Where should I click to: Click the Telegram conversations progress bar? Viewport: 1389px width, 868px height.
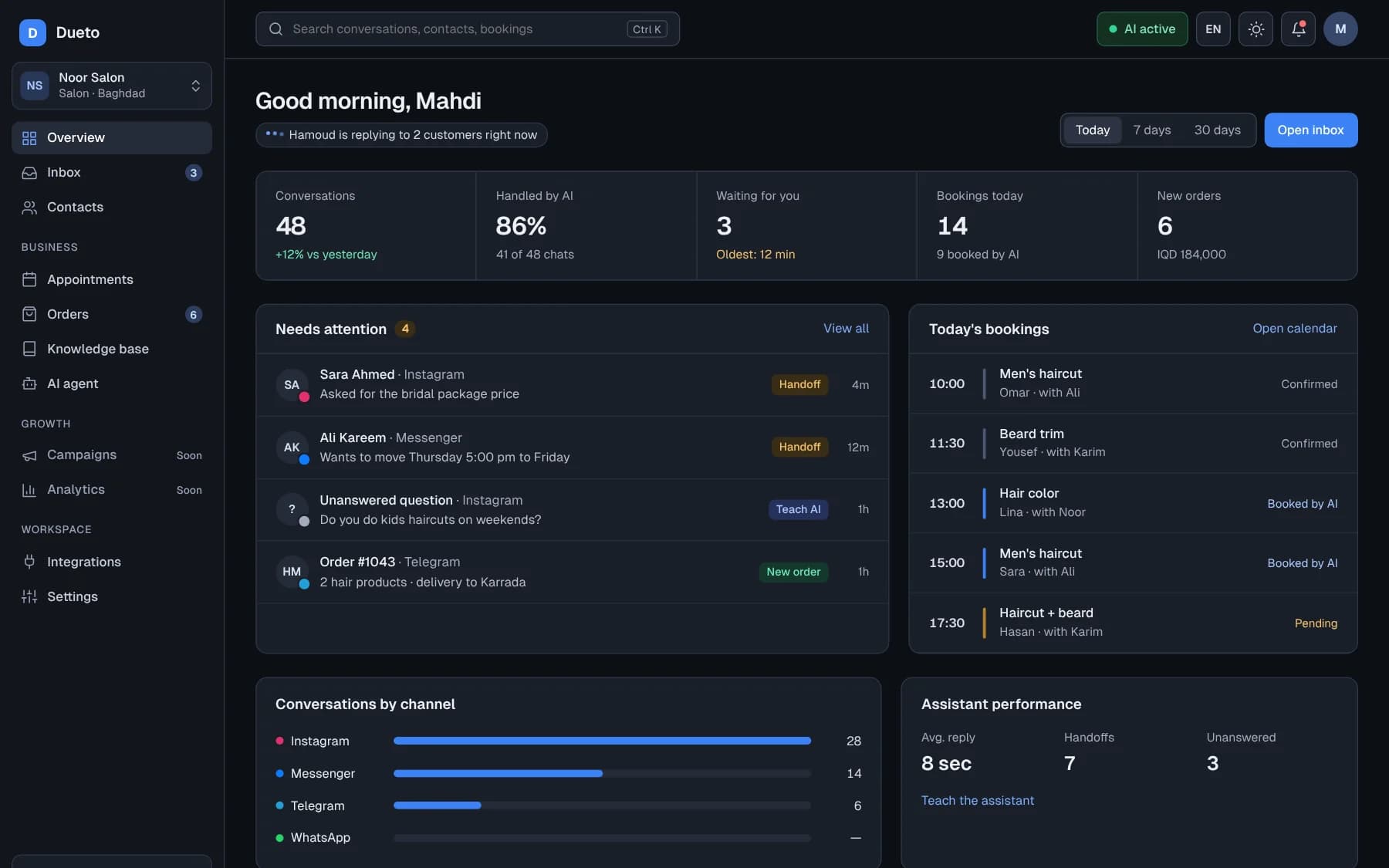(602, 806)
